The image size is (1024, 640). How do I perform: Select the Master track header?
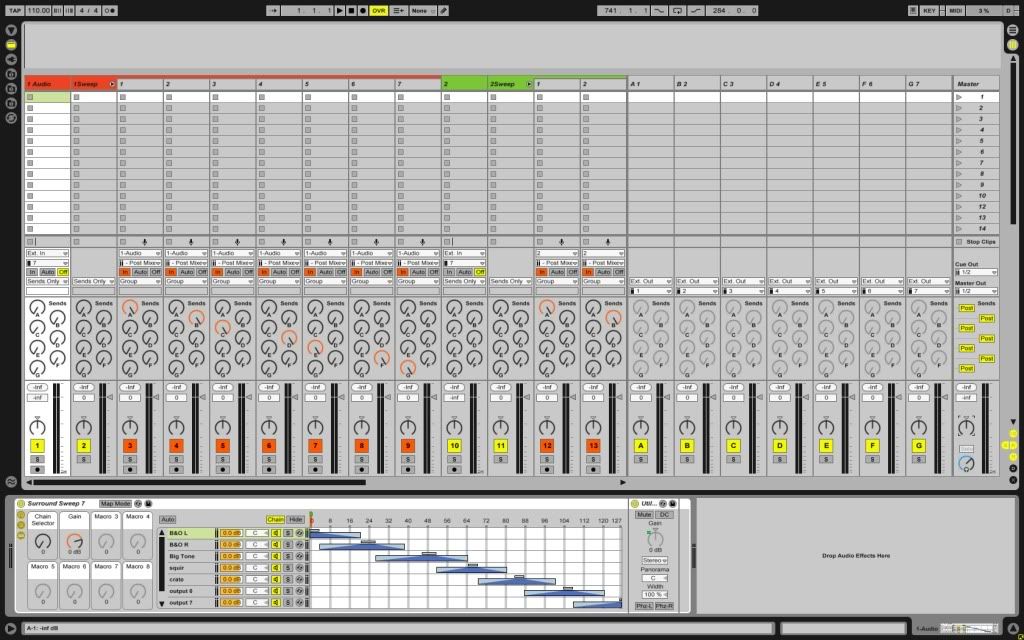pos(976,84)
